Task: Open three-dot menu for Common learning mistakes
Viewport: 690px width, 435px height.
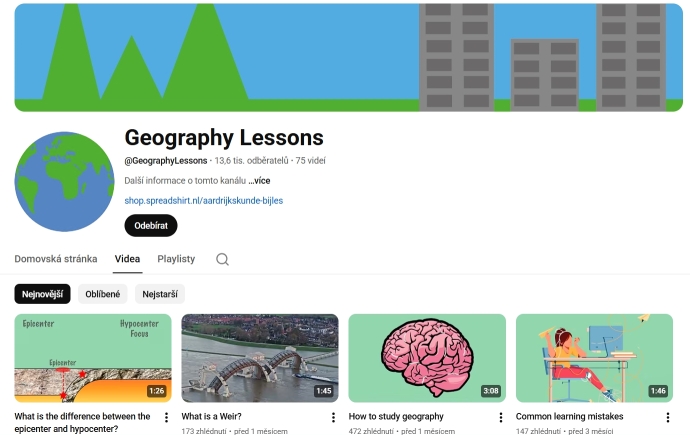Action: (668, 417)
